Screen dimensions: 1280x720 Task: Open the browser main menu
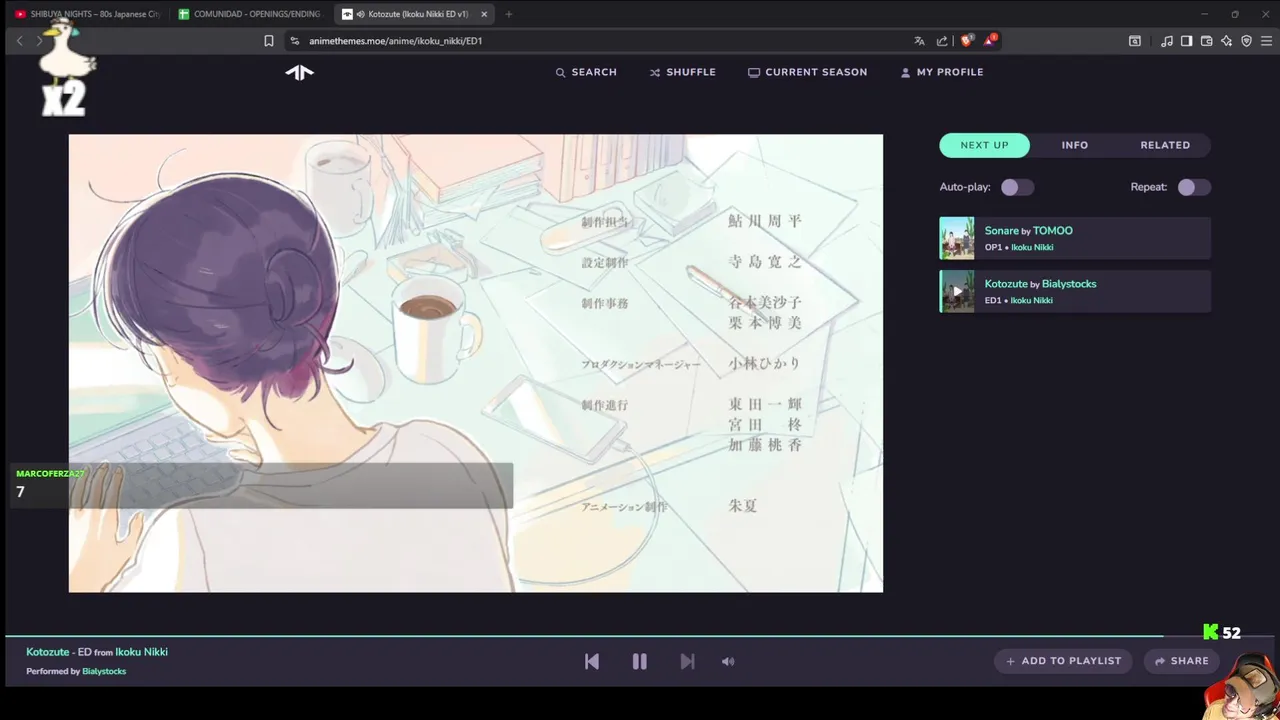(x=1266, y=41)
